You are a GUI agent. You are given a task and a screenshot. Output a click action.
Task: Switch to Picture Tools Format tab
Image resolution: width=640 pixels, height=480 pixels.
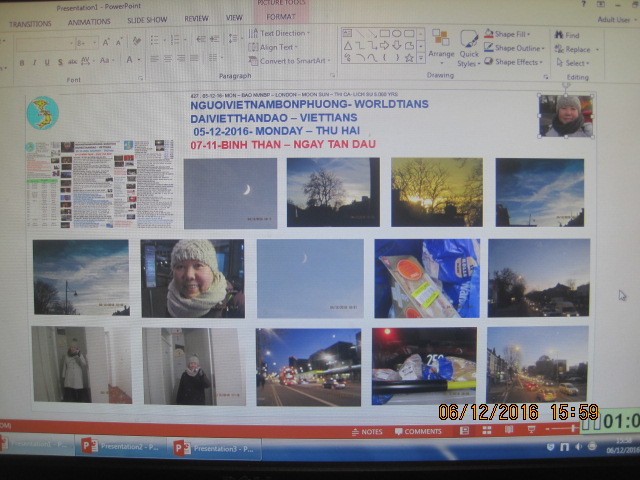(x=281, y=17)
